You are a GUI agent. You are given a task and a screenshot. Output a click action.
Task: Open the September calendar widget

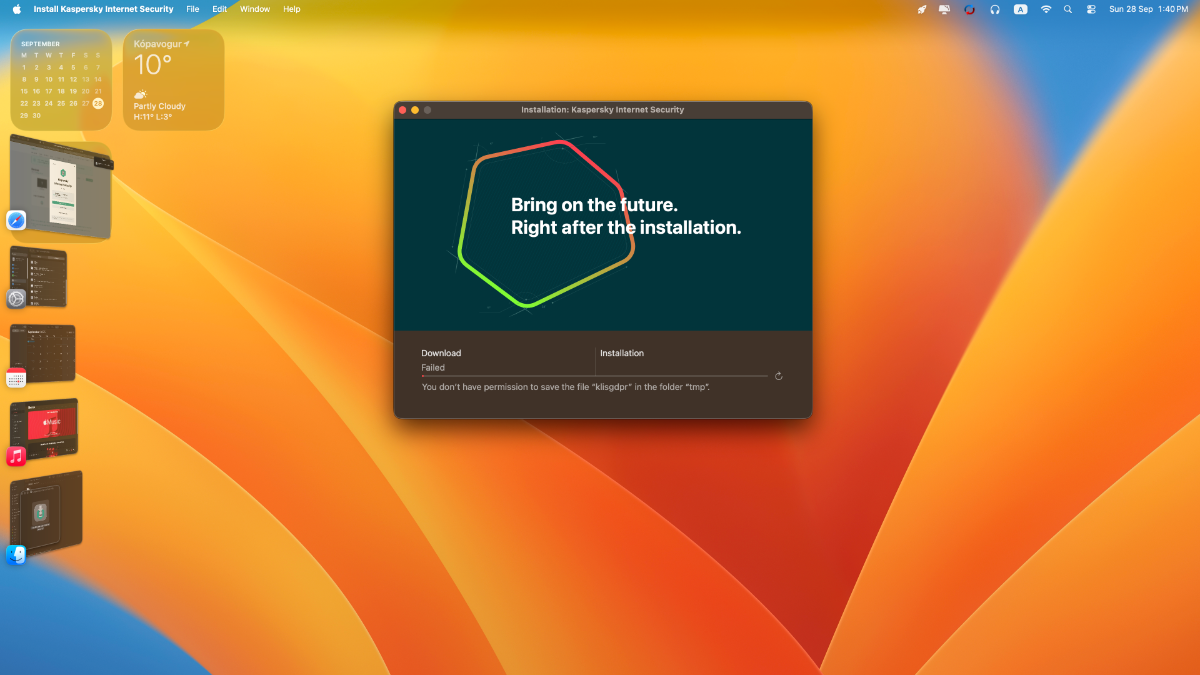pos(62,80)
